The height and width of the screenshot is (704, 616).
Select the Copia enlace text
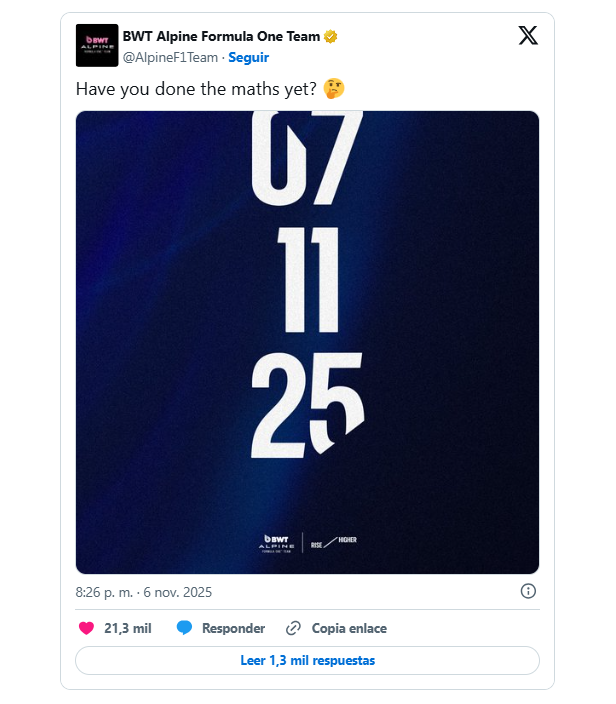tap(349, 628)
